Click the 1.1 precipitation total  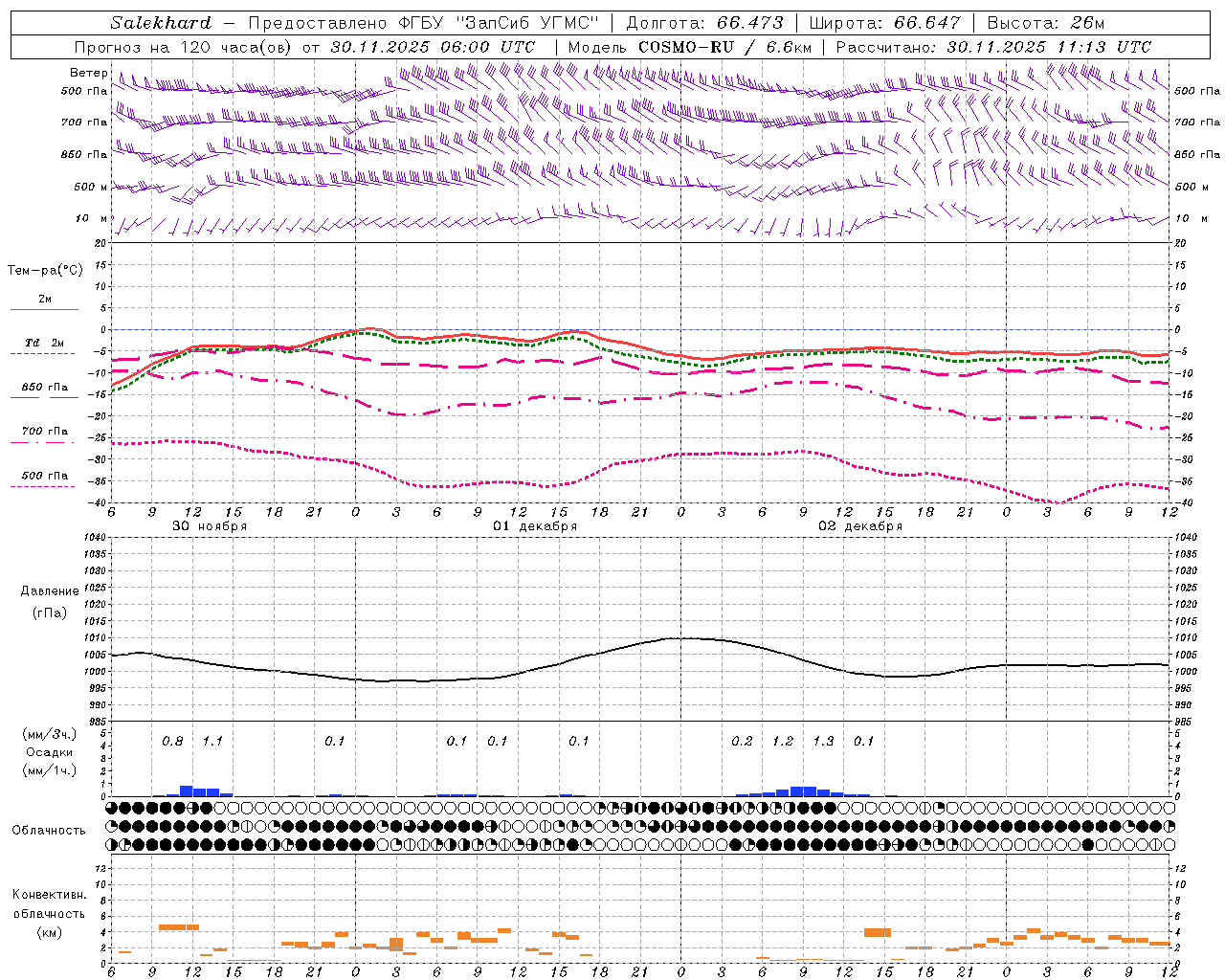point(212,741)
